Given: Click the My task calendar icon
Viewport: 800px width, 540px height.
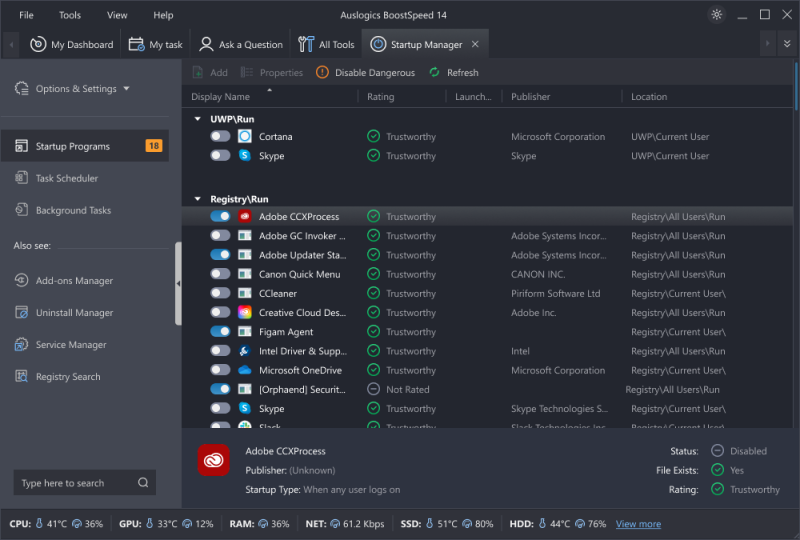Looking at the screenshot, I should coord(136,44).
